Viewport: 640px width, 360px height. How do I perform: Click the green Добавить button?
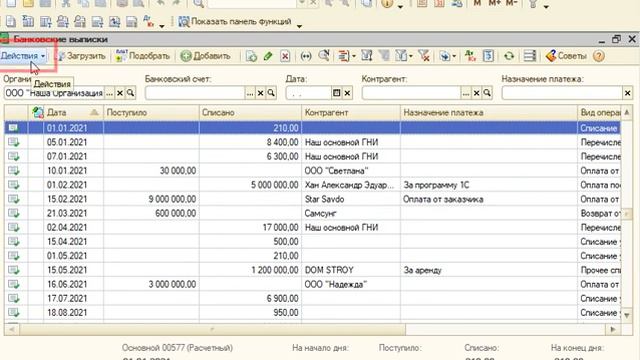pos(205,56)
